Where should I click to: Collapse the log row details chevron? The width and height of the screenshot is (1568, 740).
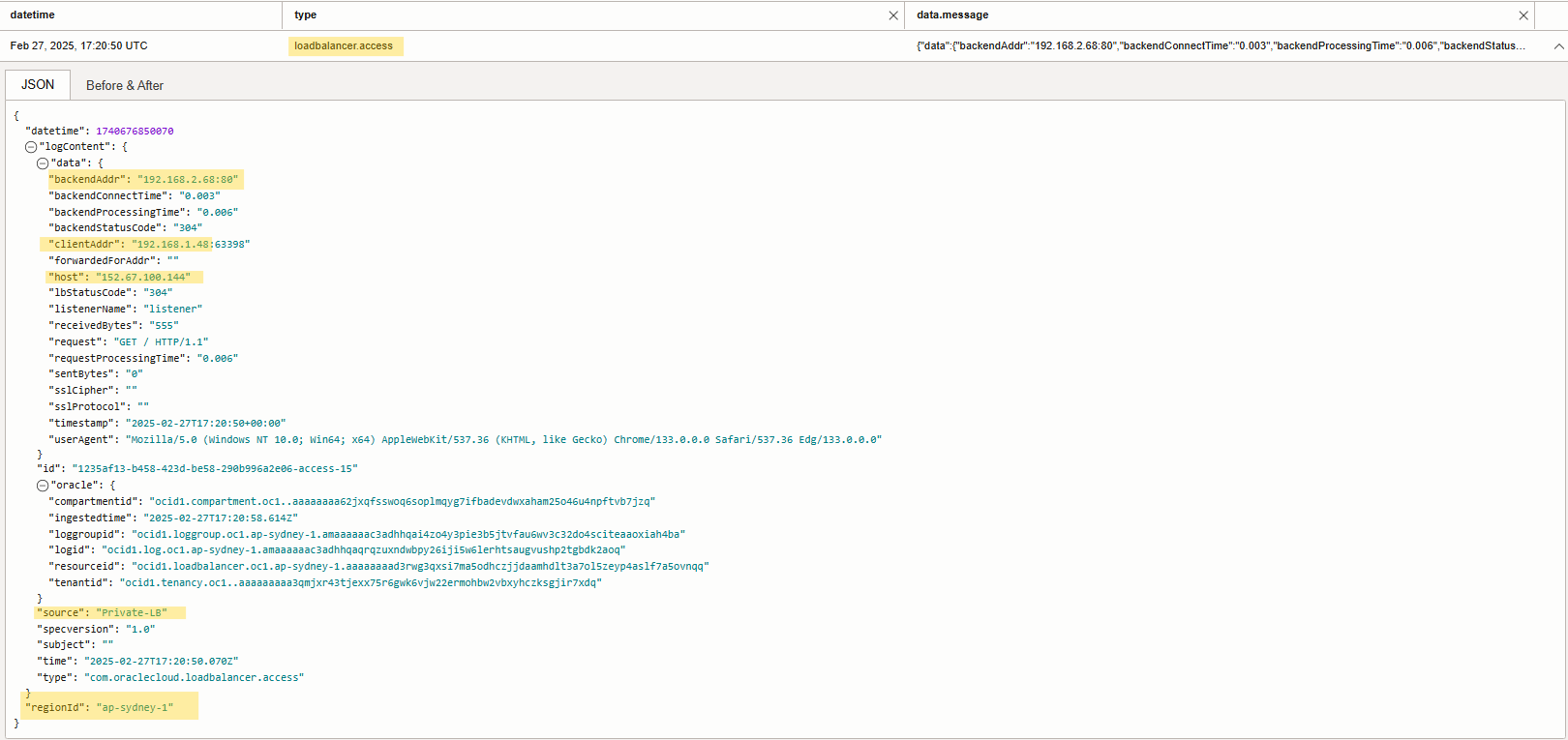click(1558, 46)
